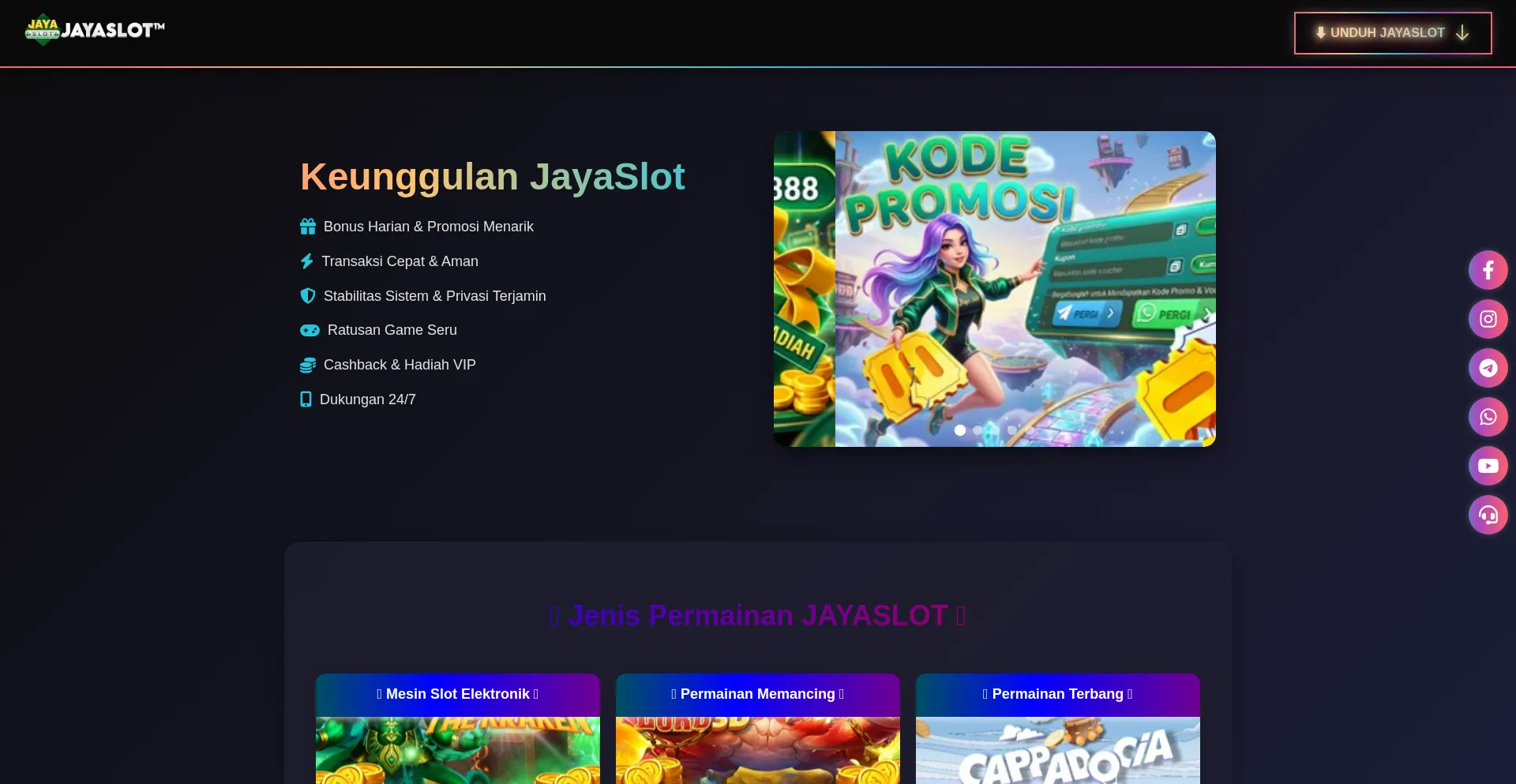Click "Ratusan Game Seru" text

(x=392, y=330)
